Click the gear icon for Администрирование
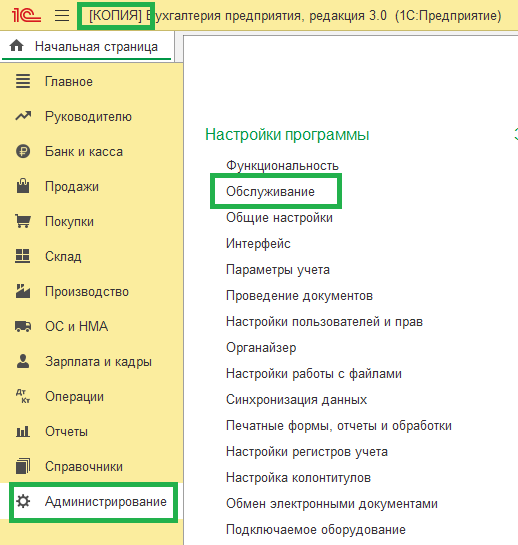The height and width of the screenshot is (545, 518). [23, 501]
